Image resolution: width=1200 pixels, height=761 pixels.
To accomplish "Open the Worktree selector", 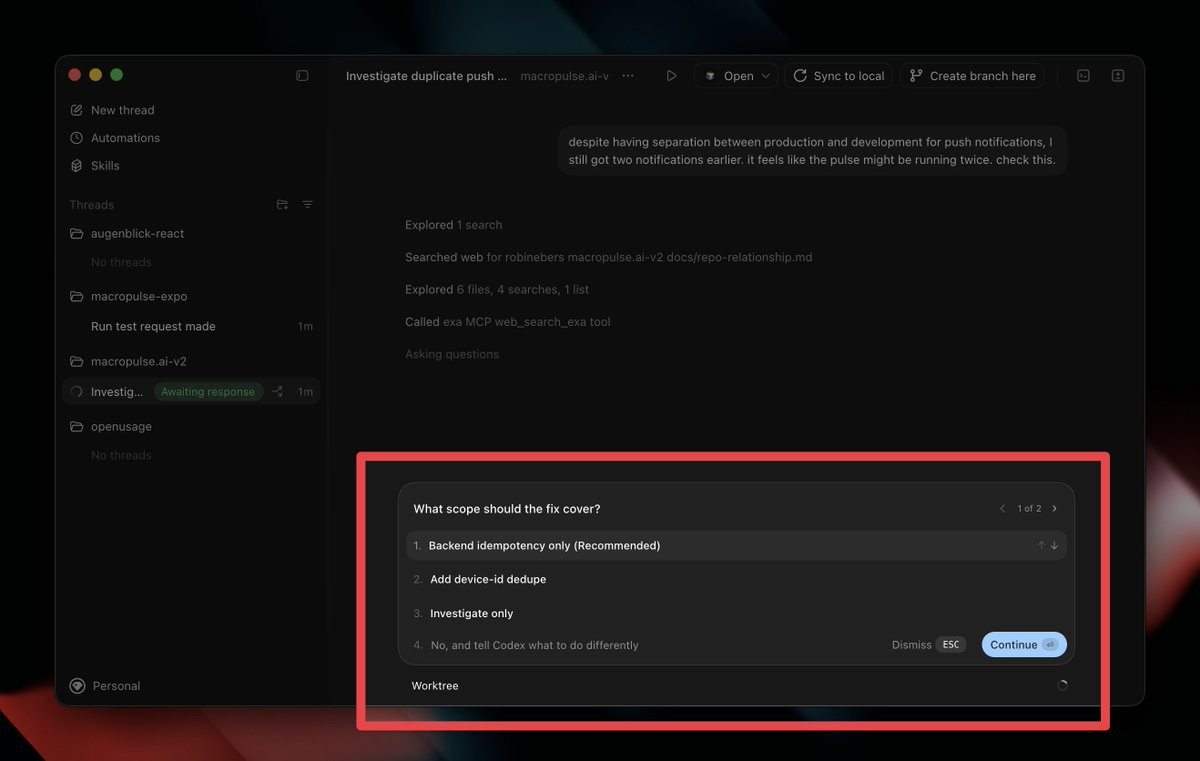I will (x=435, y=686).
